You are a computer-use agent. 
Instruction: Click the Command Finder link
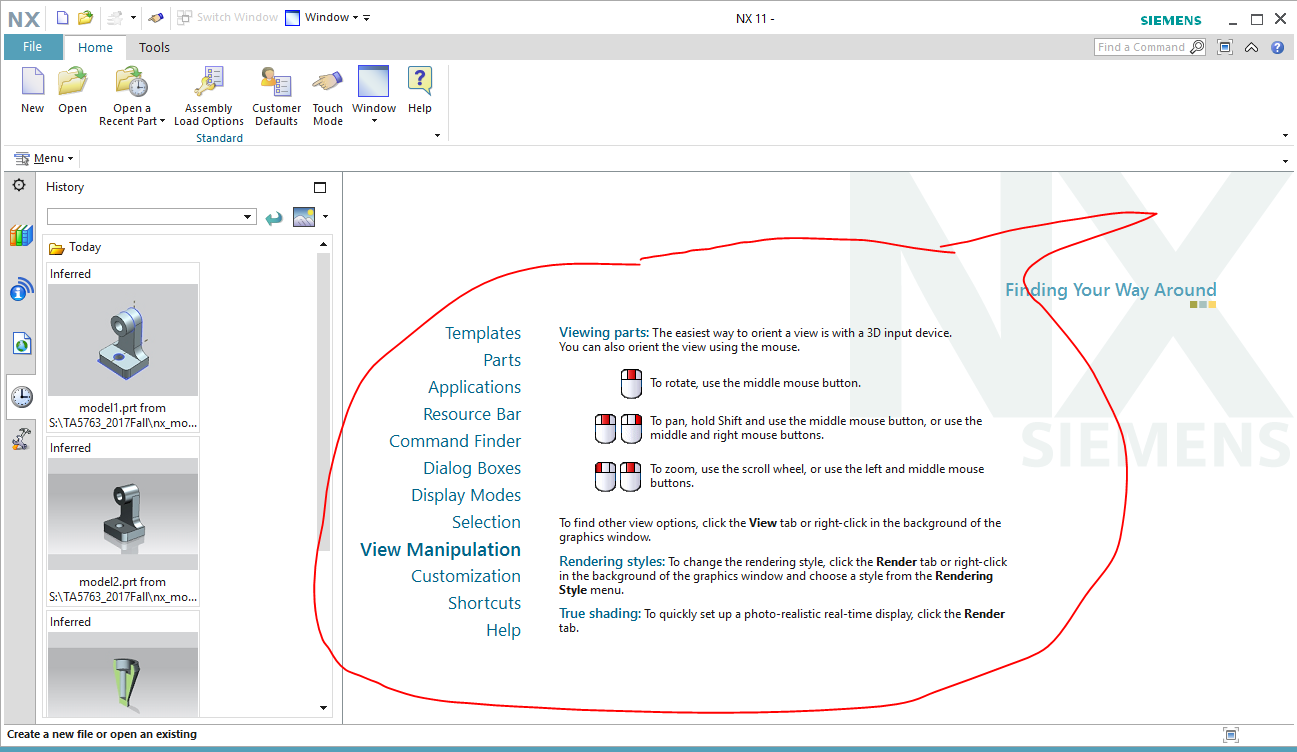(455, 441)
